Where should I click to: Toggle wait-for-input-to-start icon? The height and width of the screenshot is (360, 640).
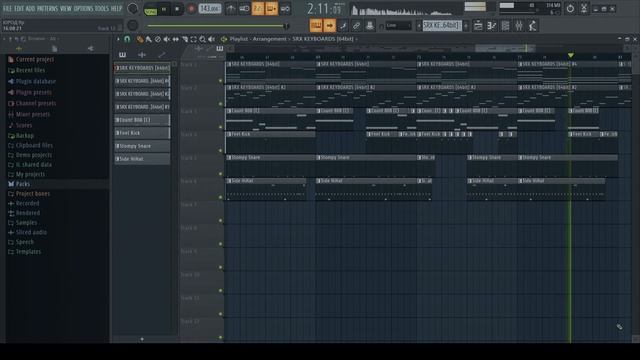[244, 9]
